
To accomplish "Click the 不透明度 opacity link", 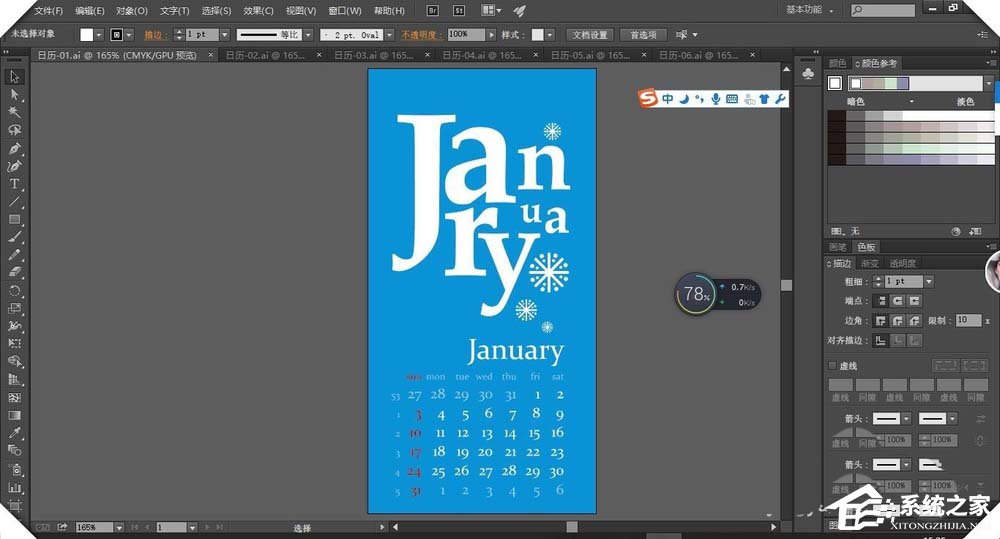I will (x=421, y=35).
